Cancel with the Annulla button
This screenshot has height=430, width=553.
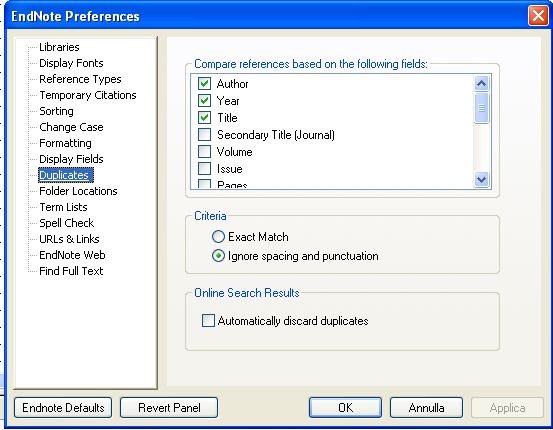coord(426,408)
